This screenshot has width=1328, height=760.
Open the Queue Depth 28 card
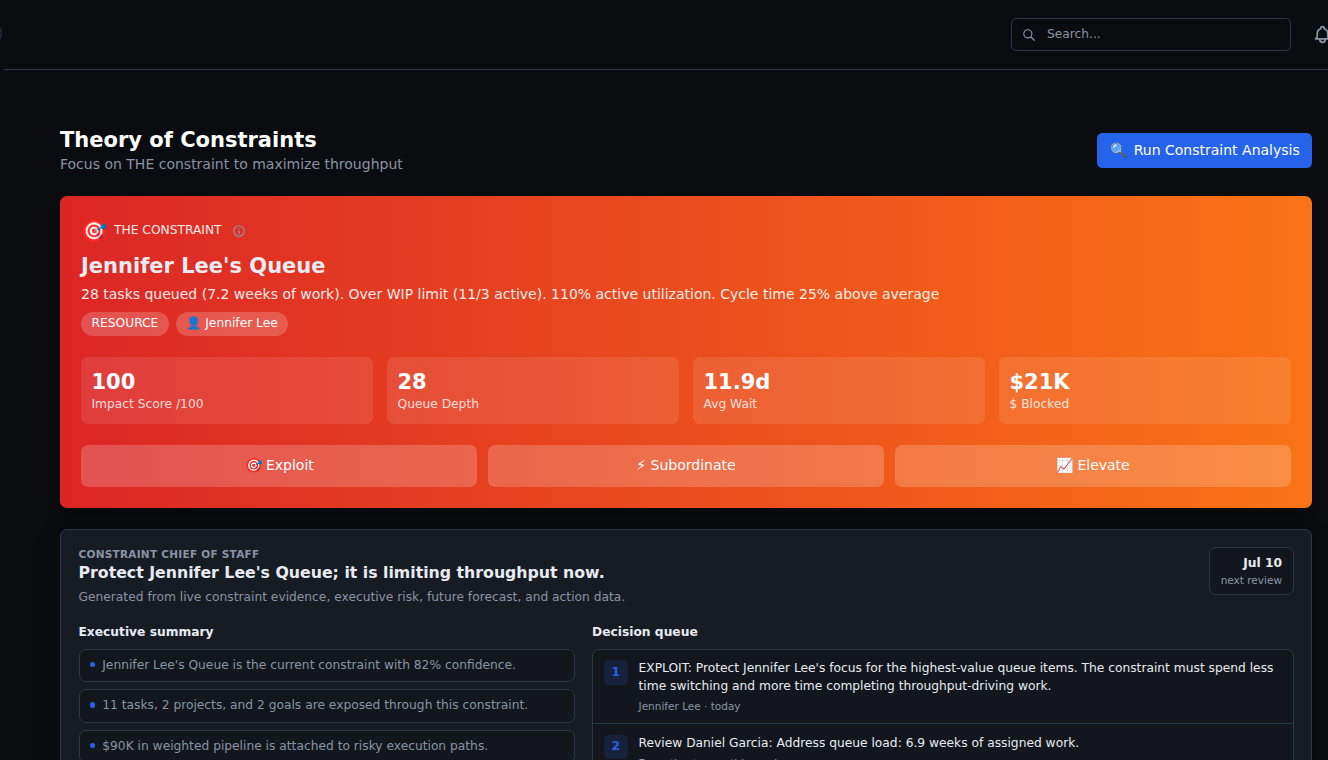click(533, 390)
